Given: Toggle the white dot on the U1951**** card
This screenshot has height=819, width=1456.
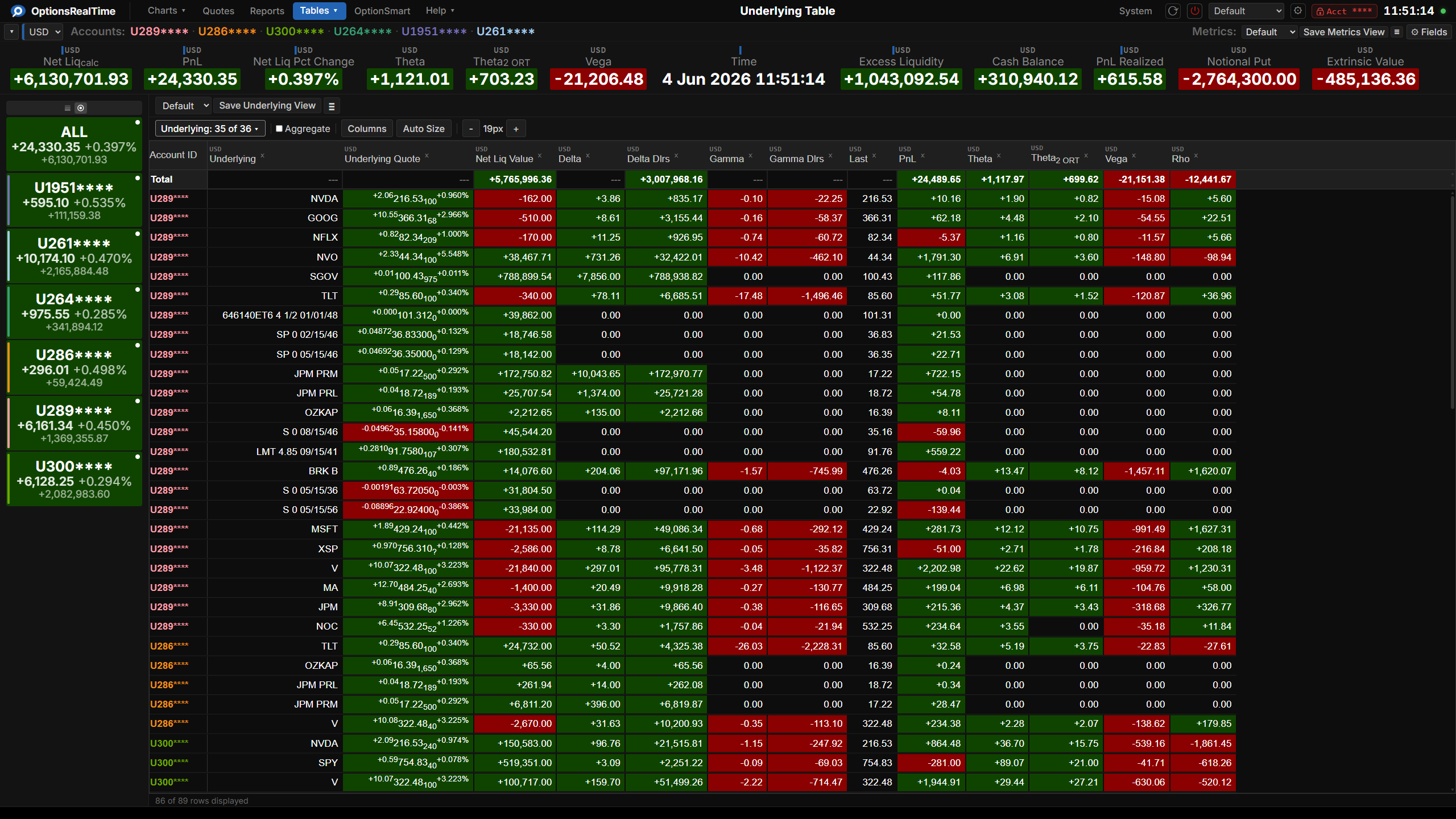Looking at the screenshot, I should [x=138, y=178].
